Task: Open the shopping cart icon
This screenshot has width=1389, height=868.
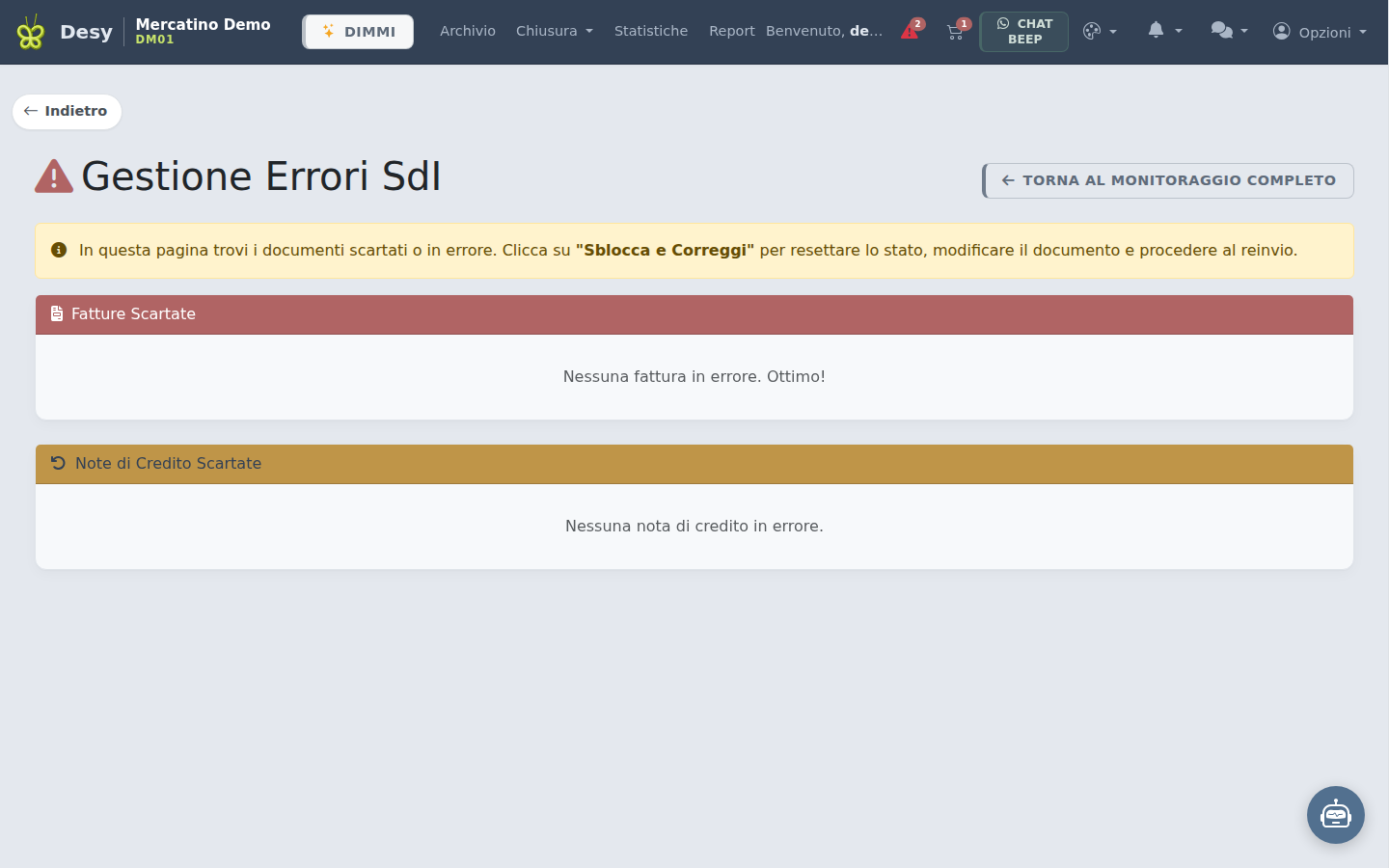Action: click(957, 30)
